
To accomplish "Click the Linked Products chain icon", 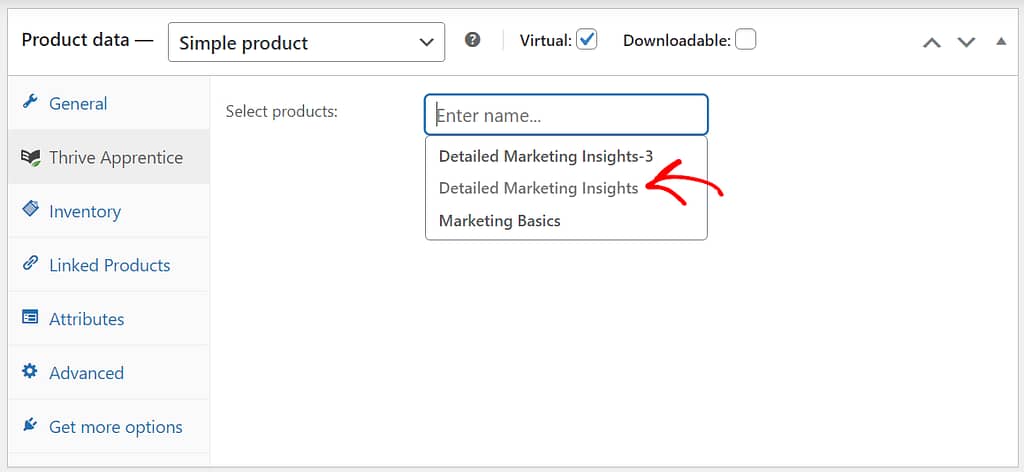I will pyautogui.click(x=30, y=263).
